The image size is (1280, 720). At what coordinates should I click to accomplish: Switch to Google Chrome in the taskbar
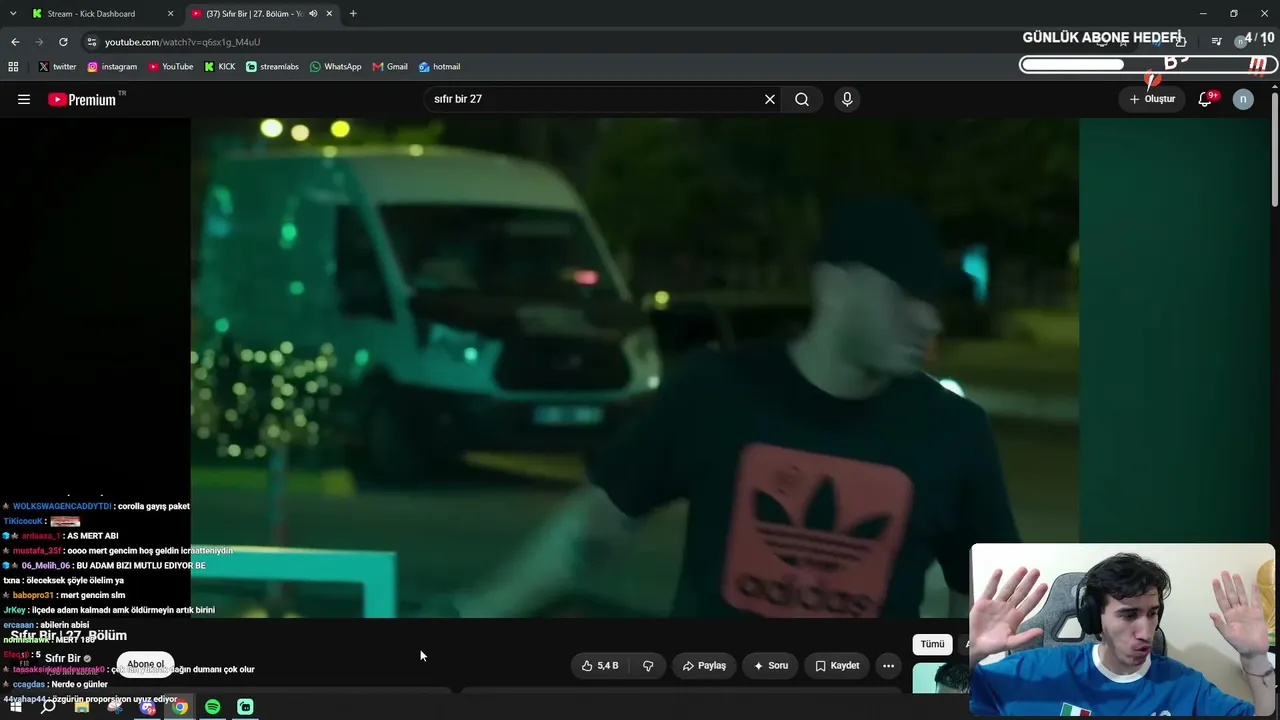pyautogui.click(x=180, y=707)
